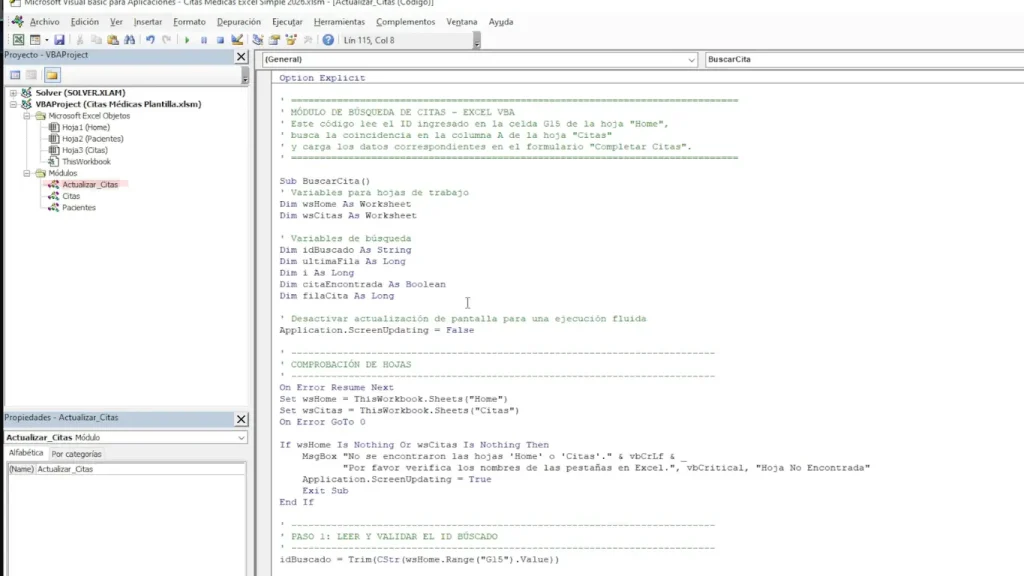
Task: Switch to Microsoft Excel view icon
Action: pyautogui.click(x=18, y=40)
